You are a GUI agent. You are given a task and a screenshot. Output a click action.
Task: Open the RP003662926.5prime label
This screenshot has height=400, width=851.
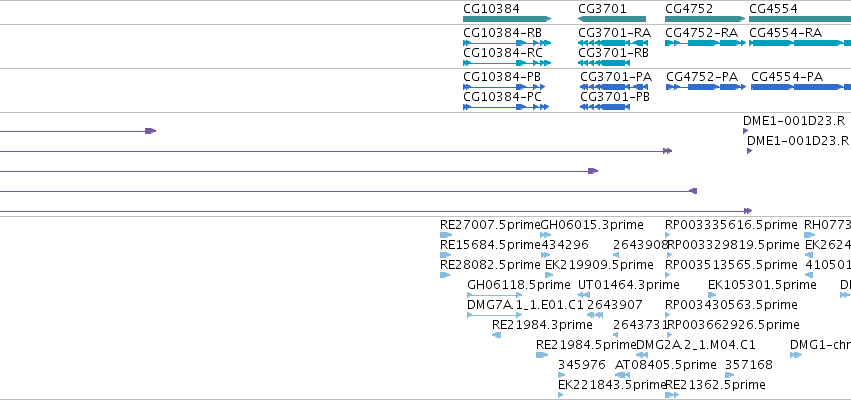pos(734,325)
